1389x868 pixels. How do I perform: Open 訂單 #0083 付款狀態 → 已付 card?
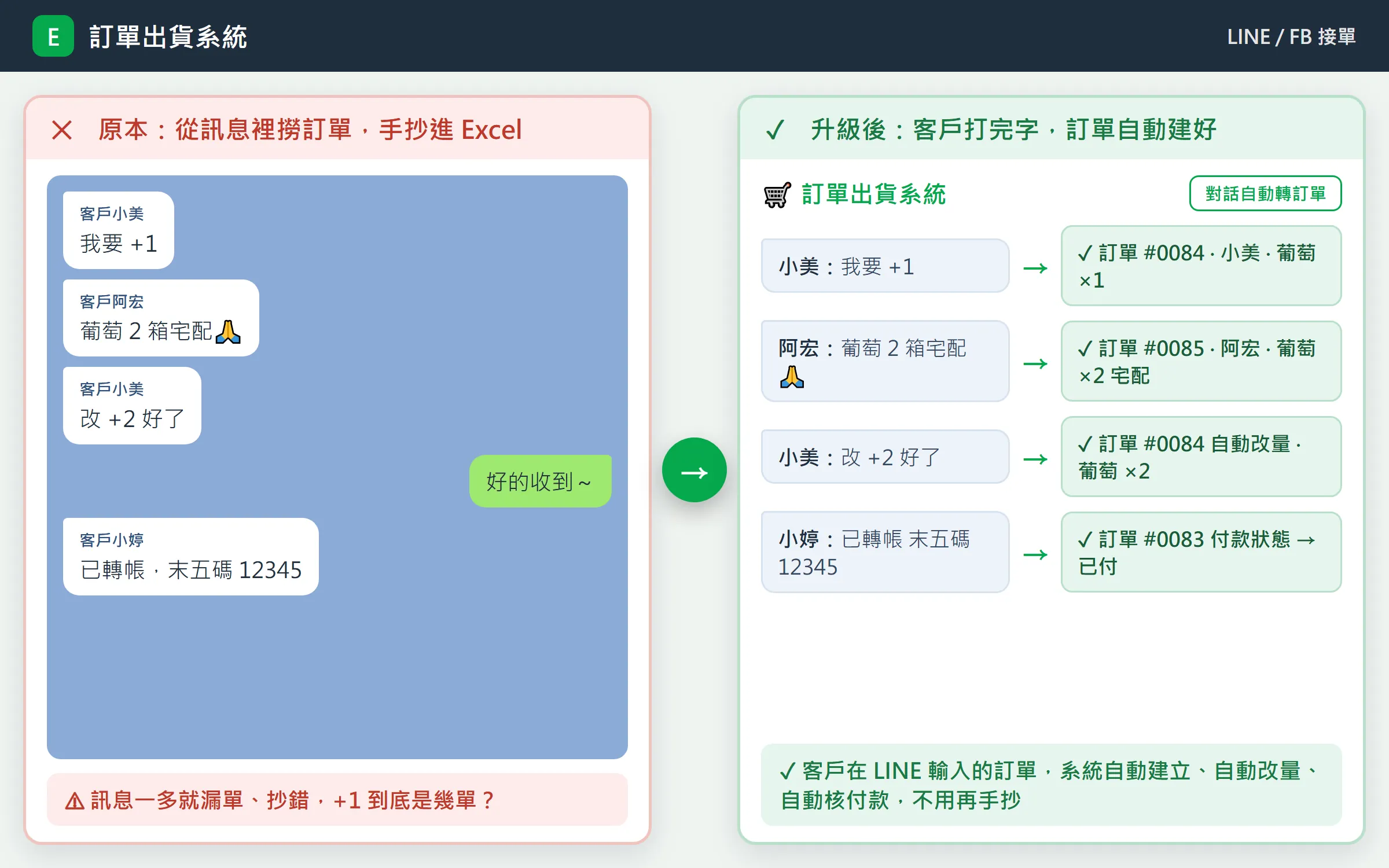[1201, 552]
